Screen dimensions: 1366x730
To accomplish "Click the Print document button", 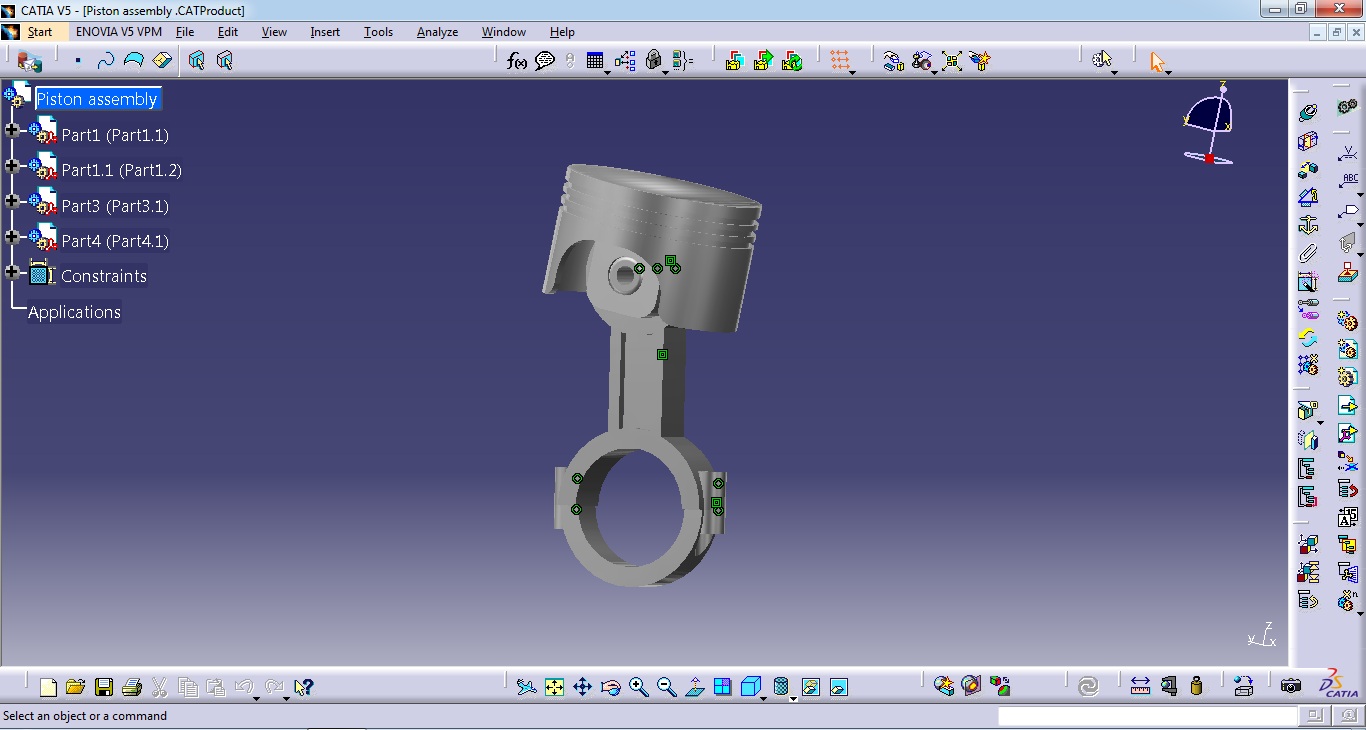I will click(131, 687).
